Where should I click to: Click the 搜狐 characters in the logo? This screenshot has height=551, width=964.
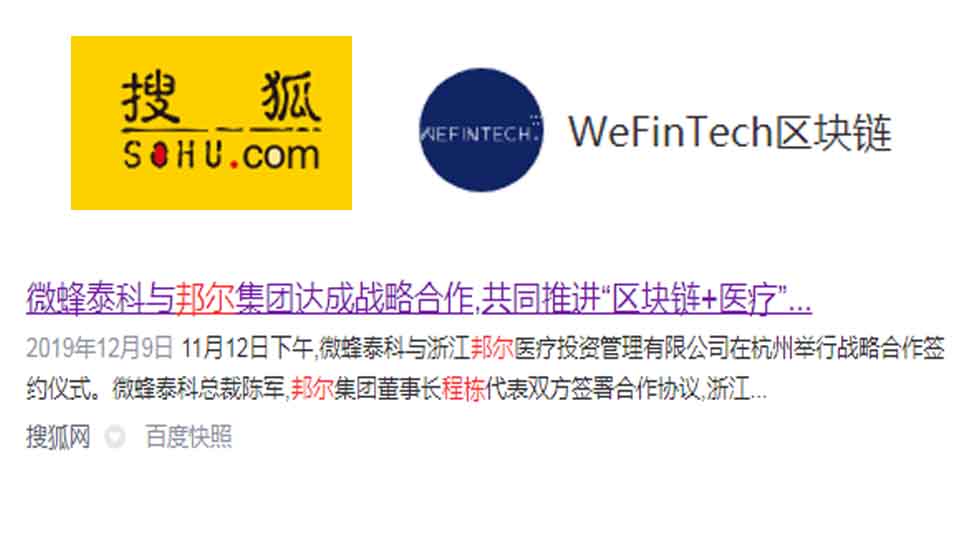click(x=220, y=97)
